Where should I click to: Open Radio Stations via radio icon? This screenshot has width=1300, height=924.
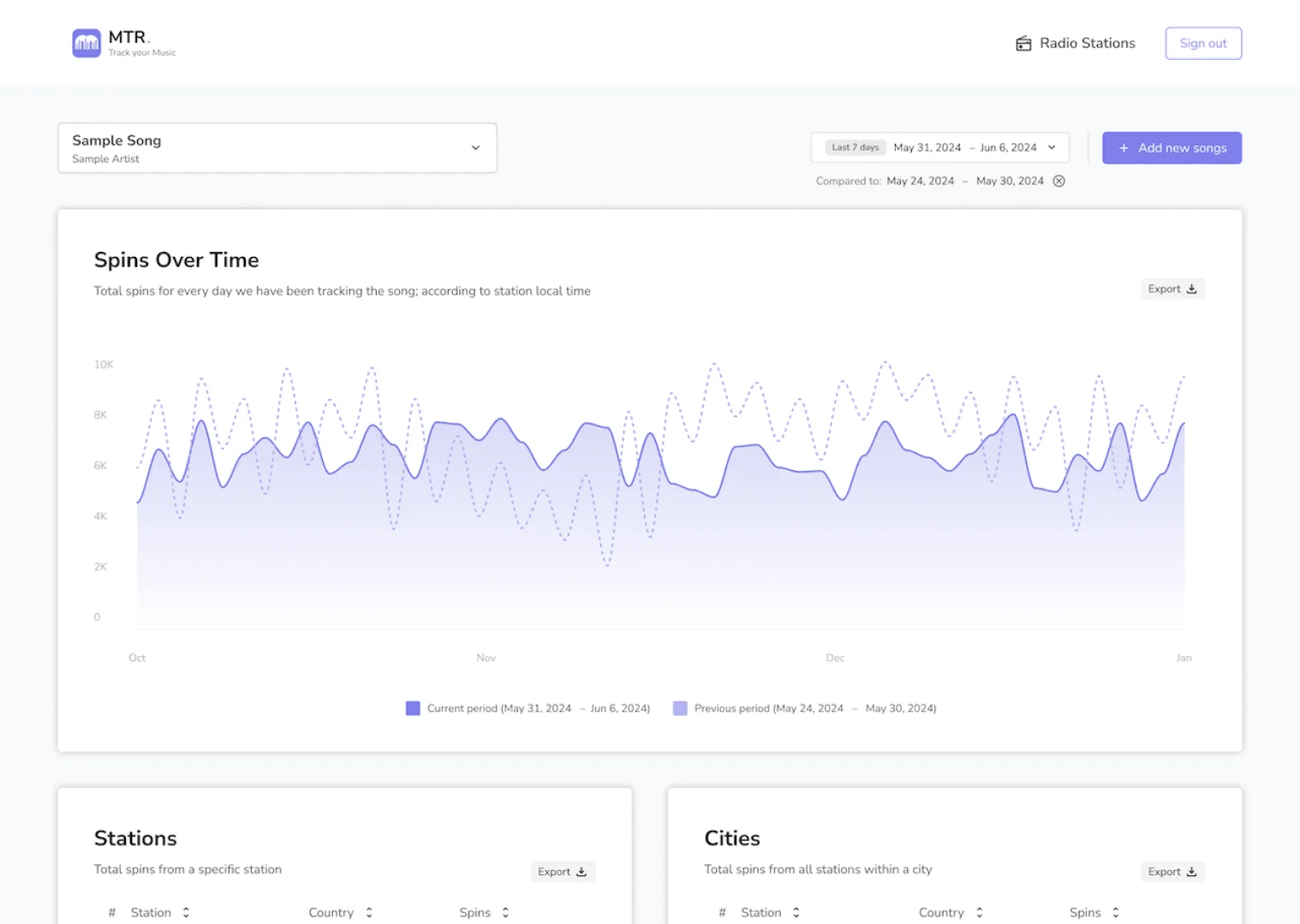coord(1023,44)
